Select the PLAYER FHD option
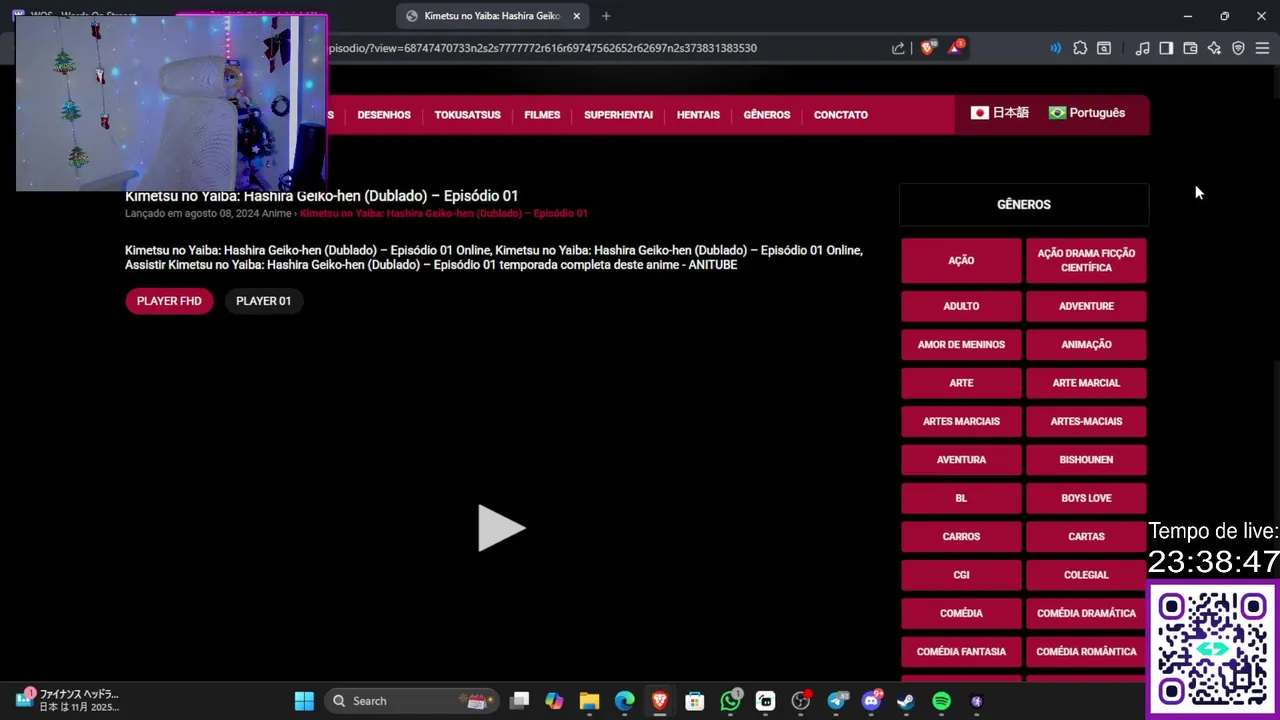Image resolution: width=1280 pixels, height=720 pixels. 169,301
